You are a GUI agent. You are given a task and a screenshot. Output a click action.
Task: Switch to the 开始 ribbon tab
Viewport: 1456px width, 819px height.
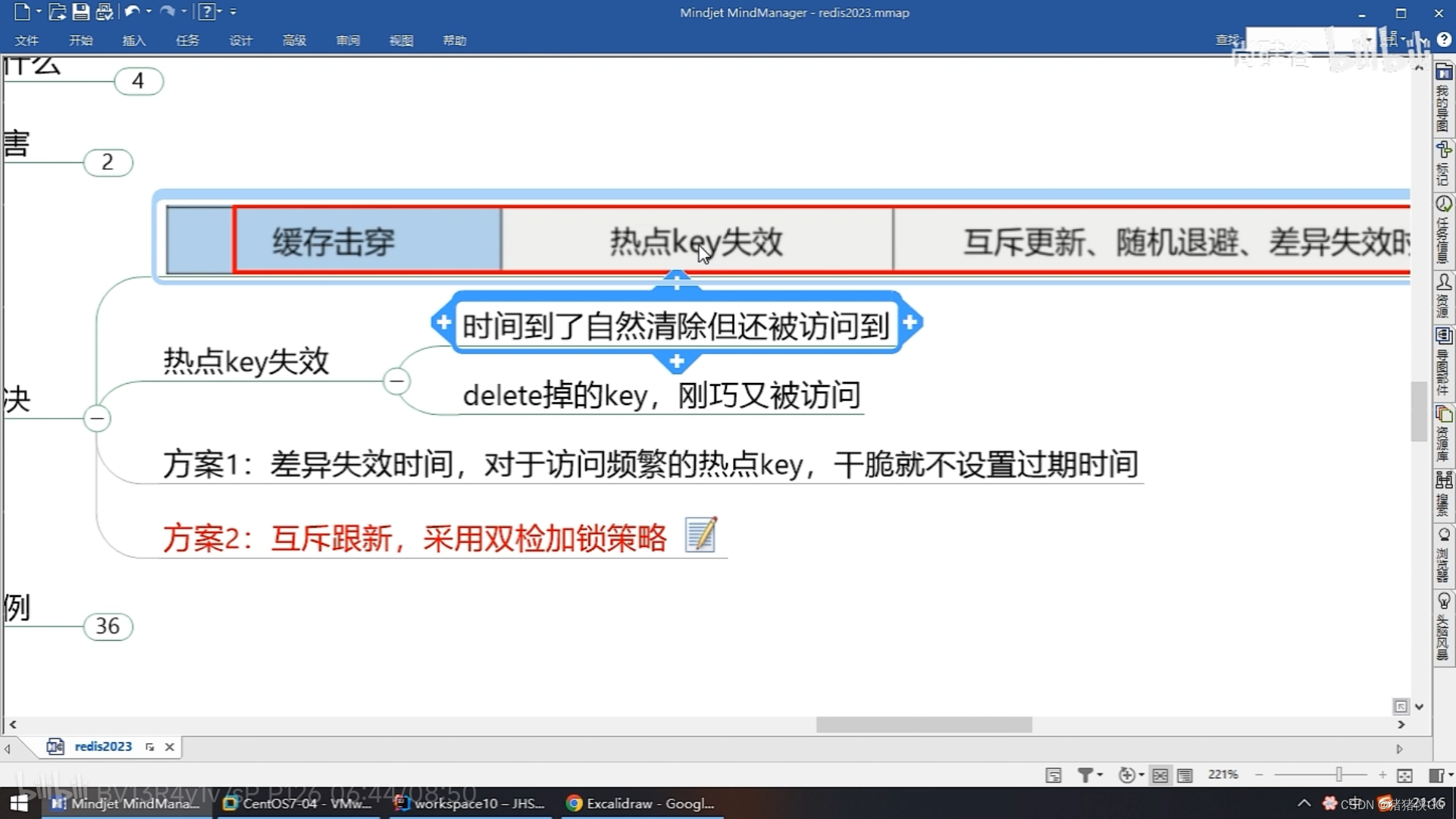coord(80,40)
